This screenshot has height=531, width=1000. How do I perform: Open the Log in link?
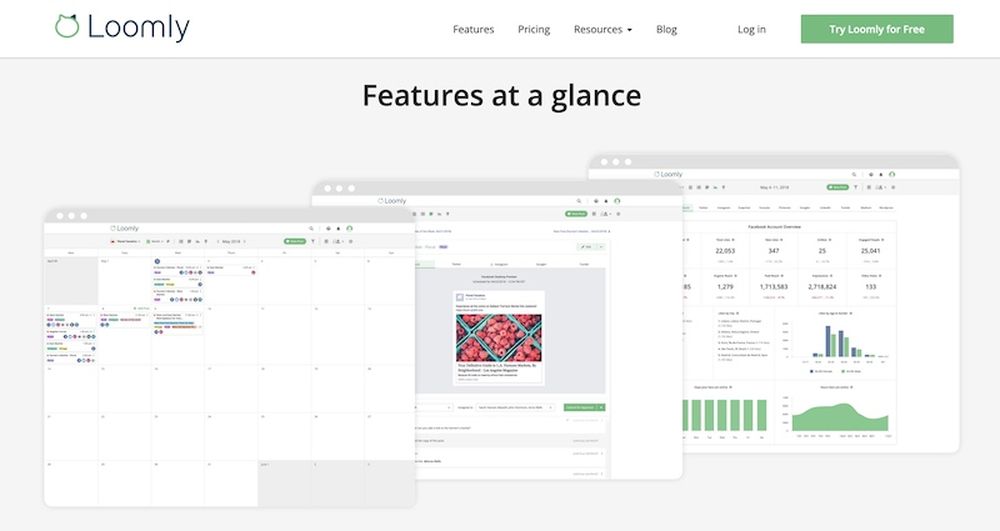(751, 29)
